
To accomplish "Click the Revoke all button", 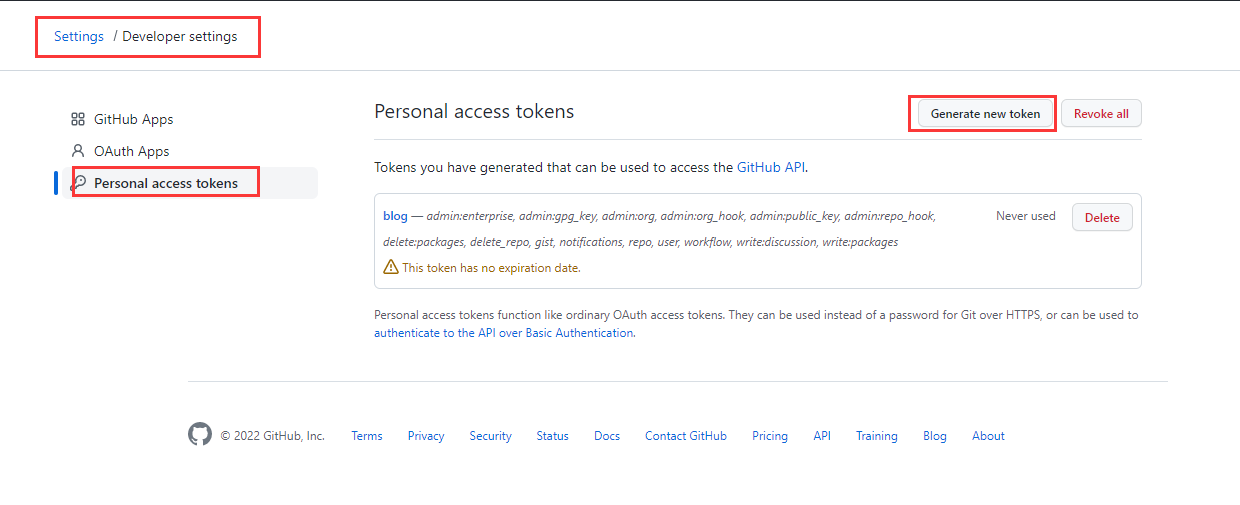I will [1101, 114].
